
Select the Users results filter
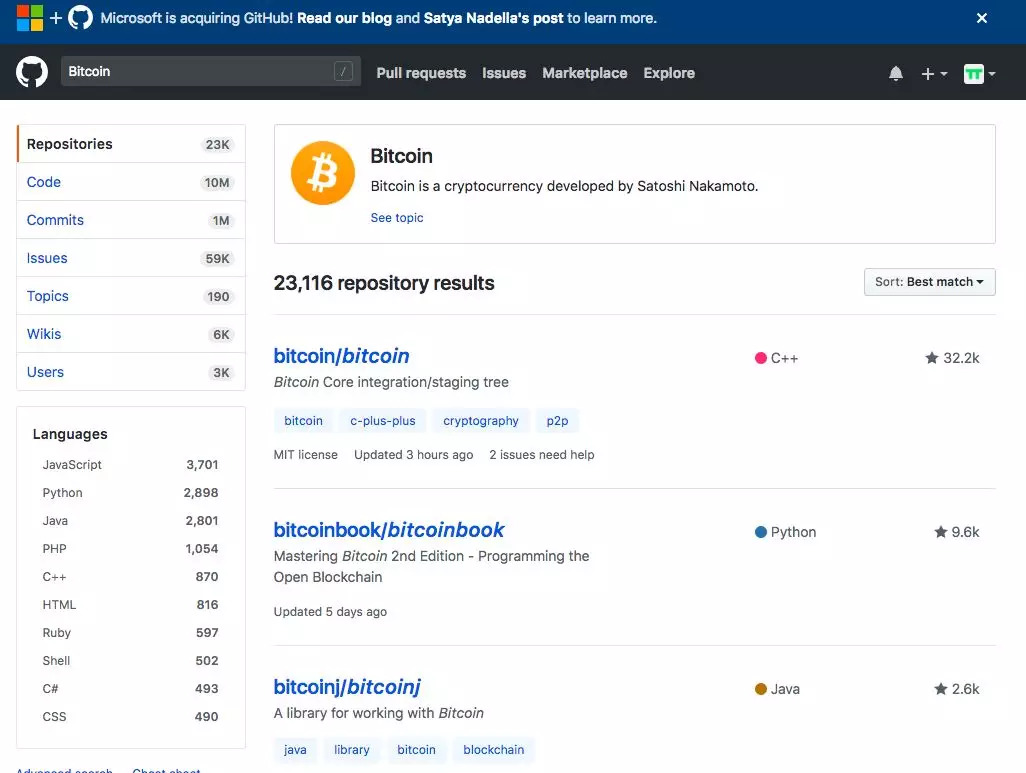(131, 372)
